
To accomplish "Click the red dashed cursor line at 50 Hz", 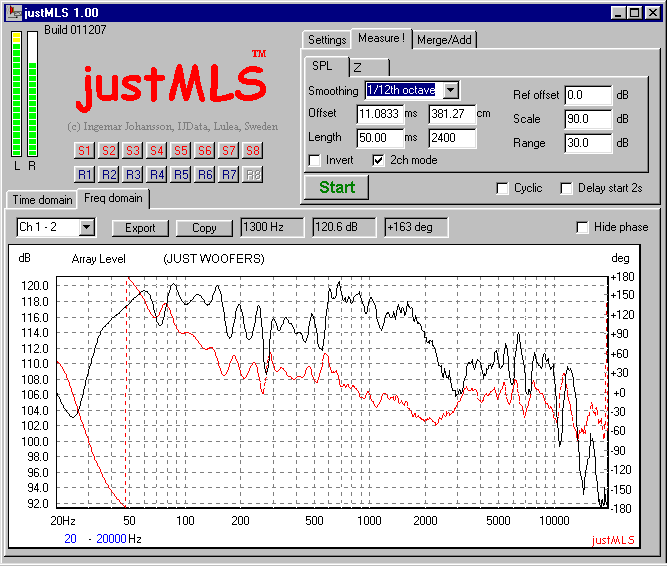I will (126, 391).
